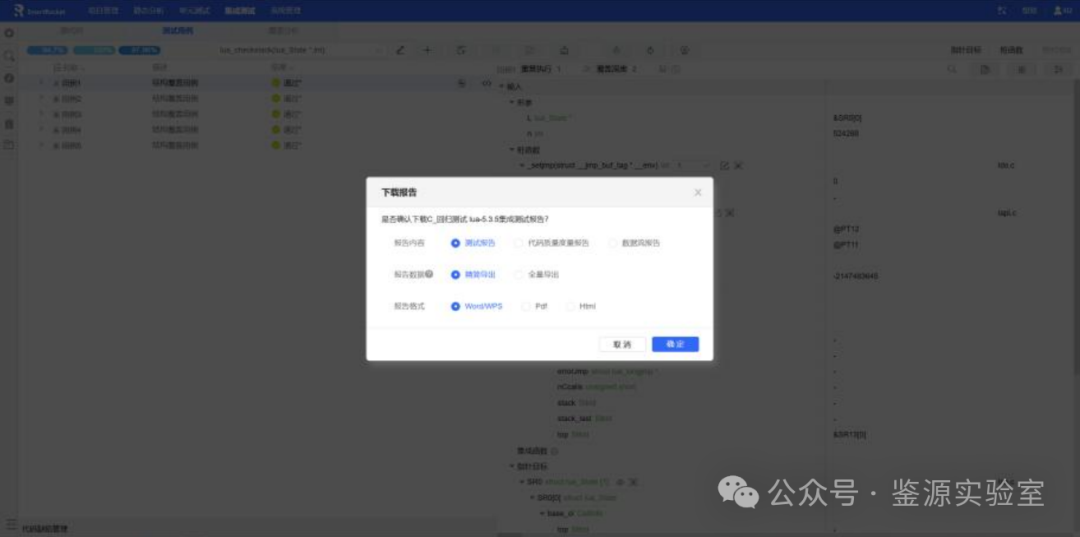Viewport: 1080px width, 537px height.
Task: Click the 预计目标 button at top right
Action: tap(966, 50)
